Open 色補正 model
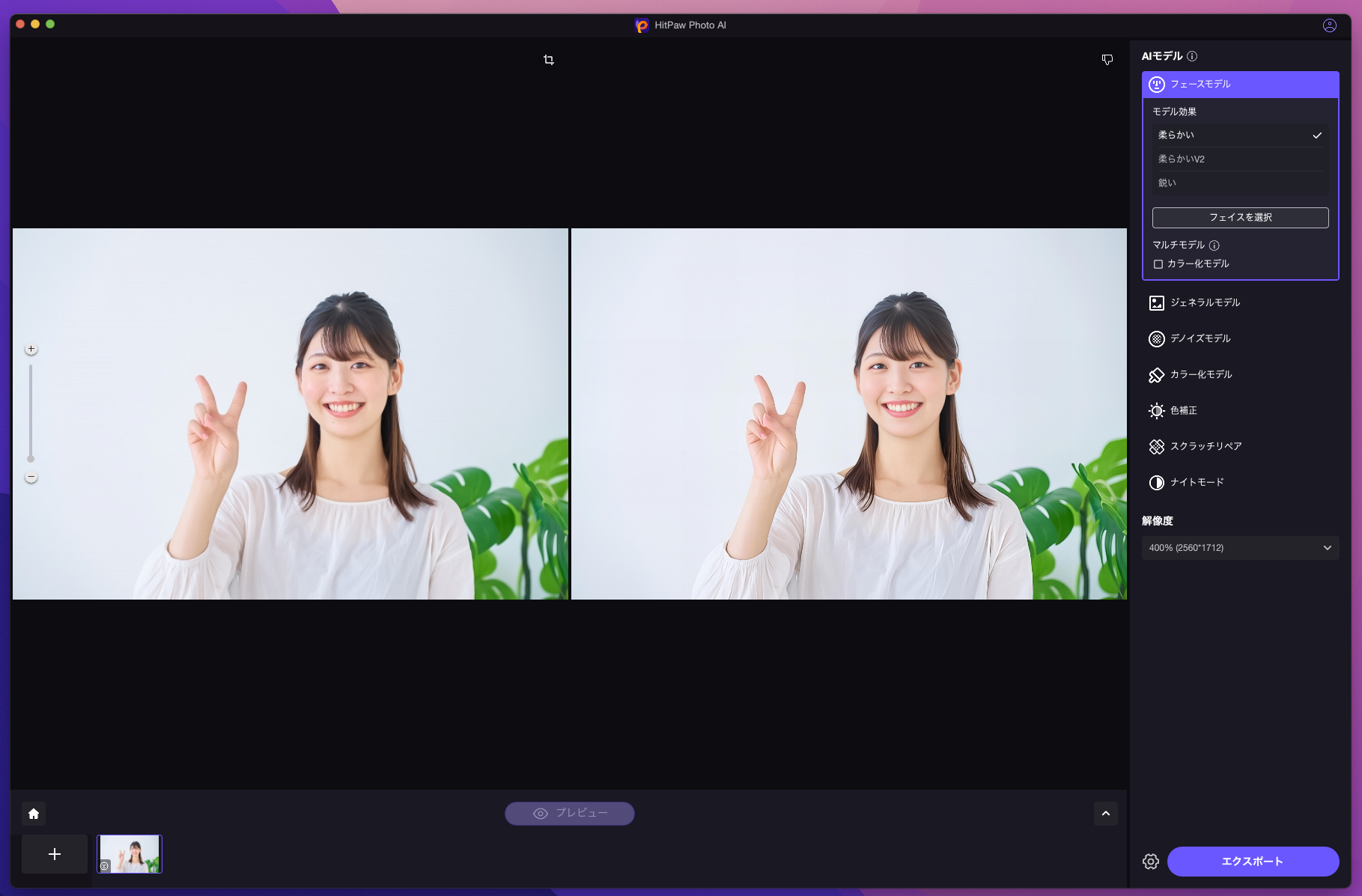The width and height of the screenshot is (1362, 896). (1241, 411)
